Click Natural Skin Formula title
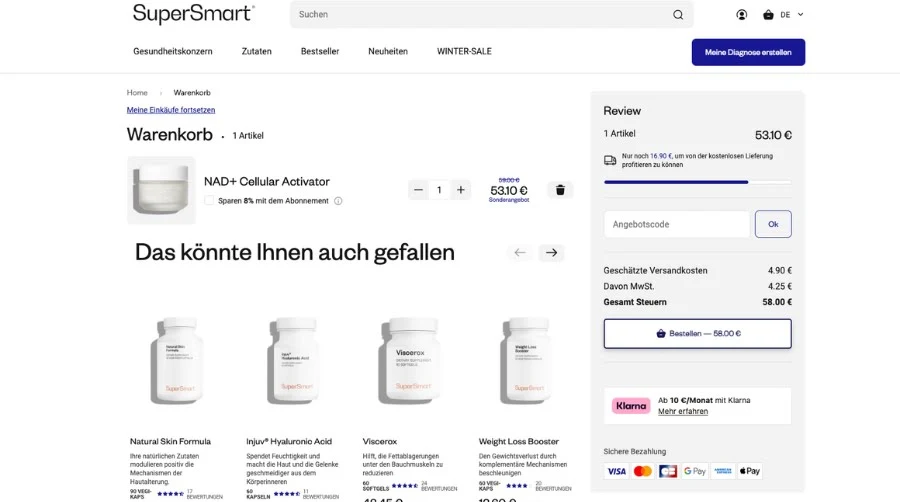 click(x=170, y=441)
